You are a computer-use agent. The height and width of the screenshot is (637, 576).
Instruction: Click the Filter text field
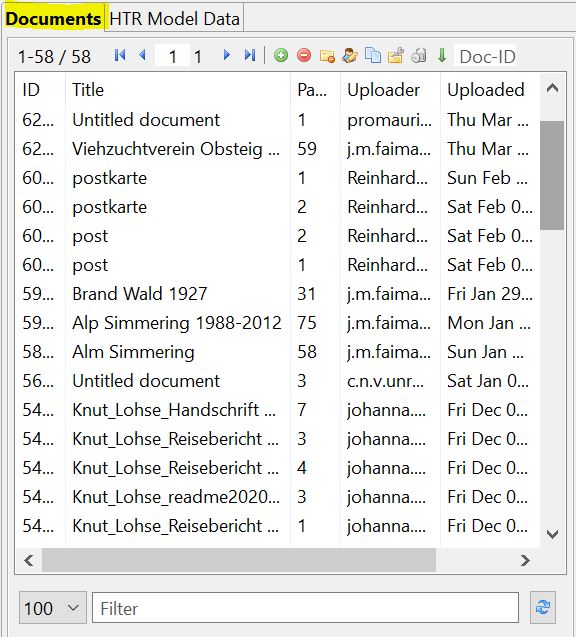[x=305, y=608]
